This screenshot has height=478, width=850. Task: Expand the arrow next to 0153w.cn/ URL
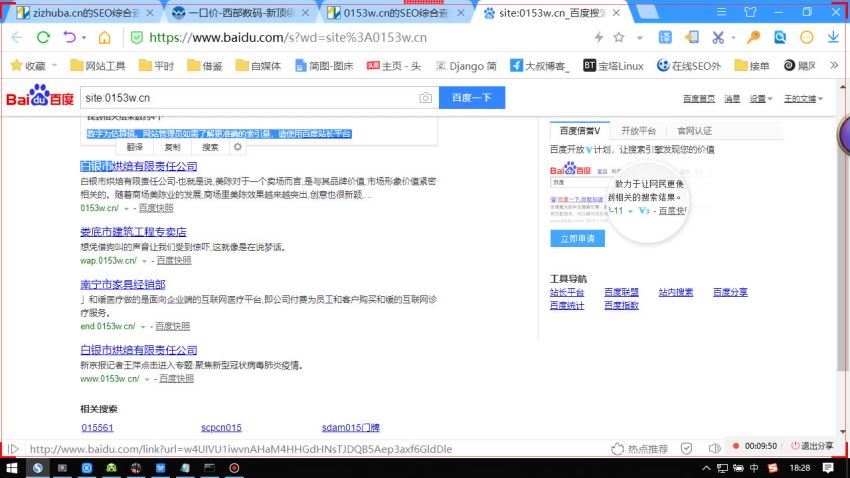(126, 209)
